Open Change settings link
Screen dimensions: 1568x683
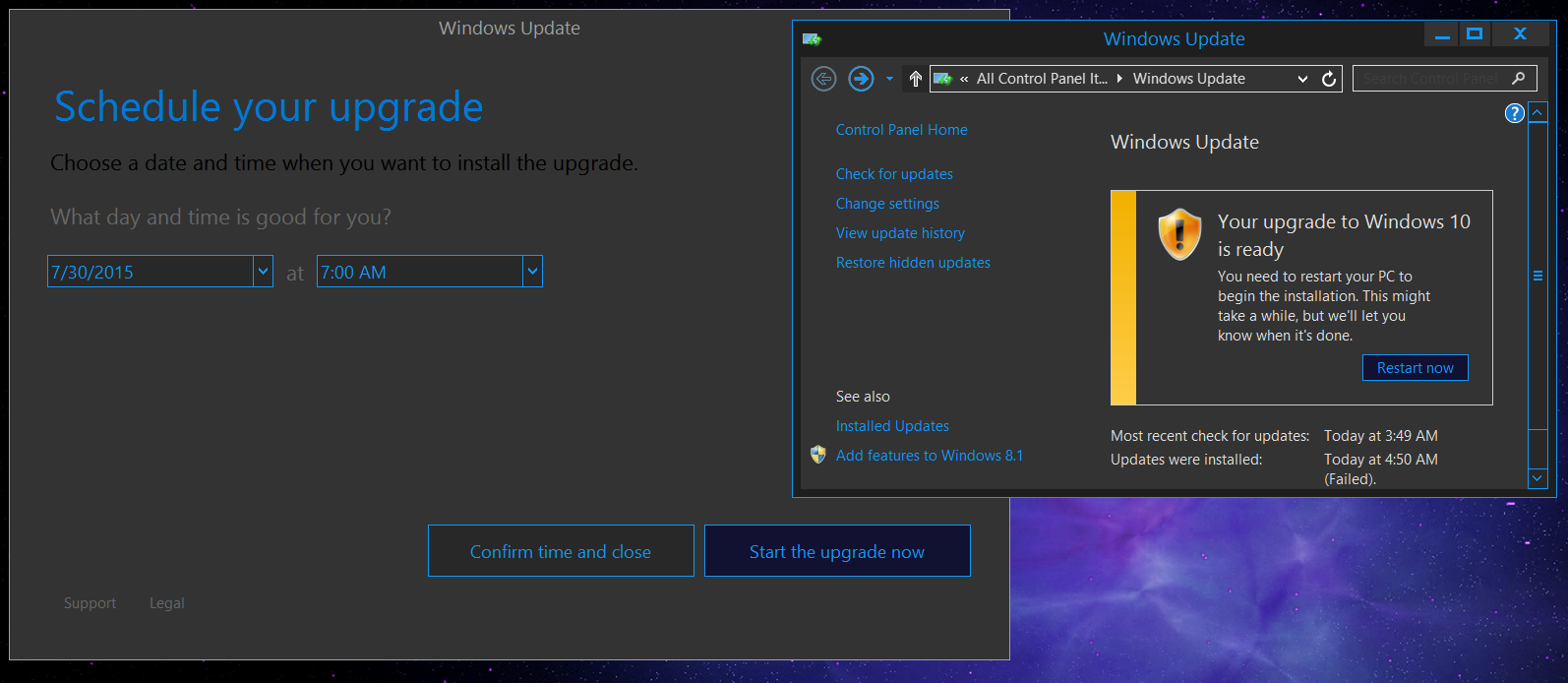click(887, 204)
